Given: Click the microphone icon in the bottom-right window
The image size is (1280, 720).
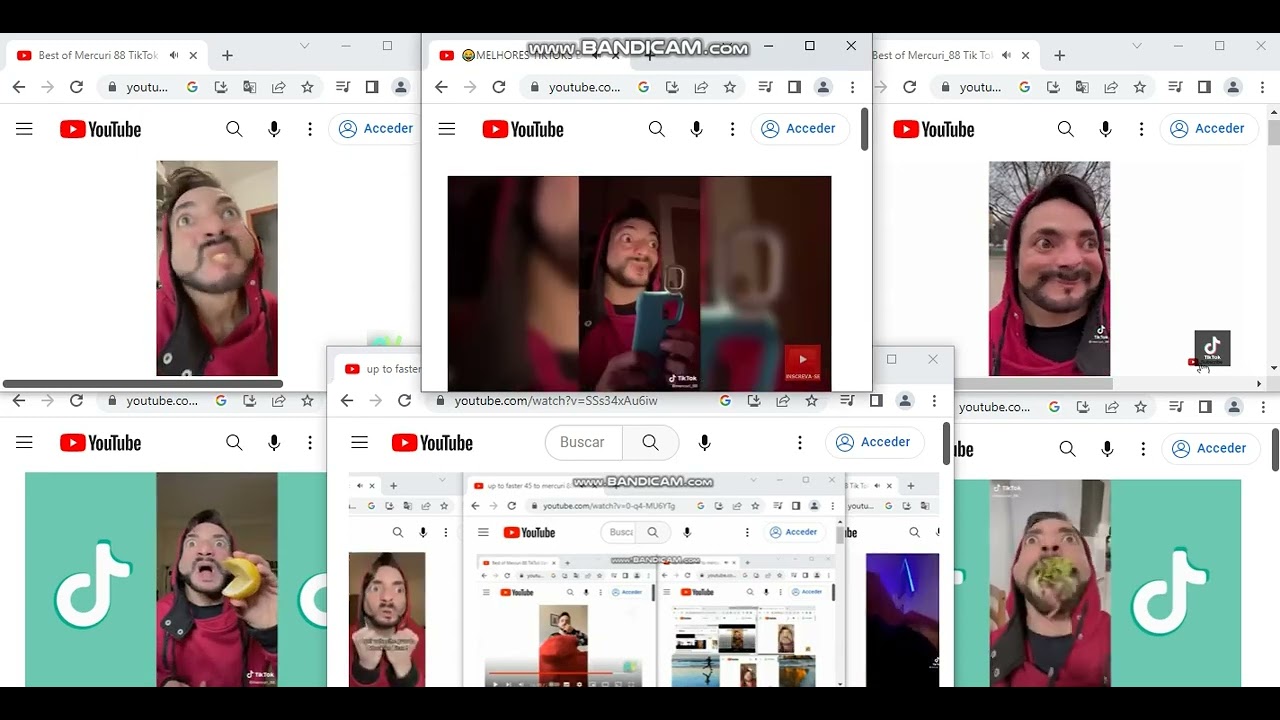Looking at the screenshot, I should point(1107,449).
